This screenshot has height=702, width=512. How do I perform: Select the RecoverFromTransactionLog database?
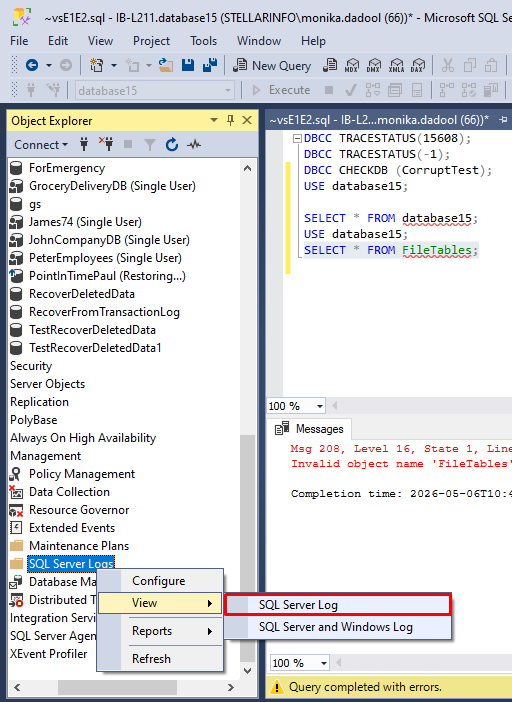click(104, 312)
